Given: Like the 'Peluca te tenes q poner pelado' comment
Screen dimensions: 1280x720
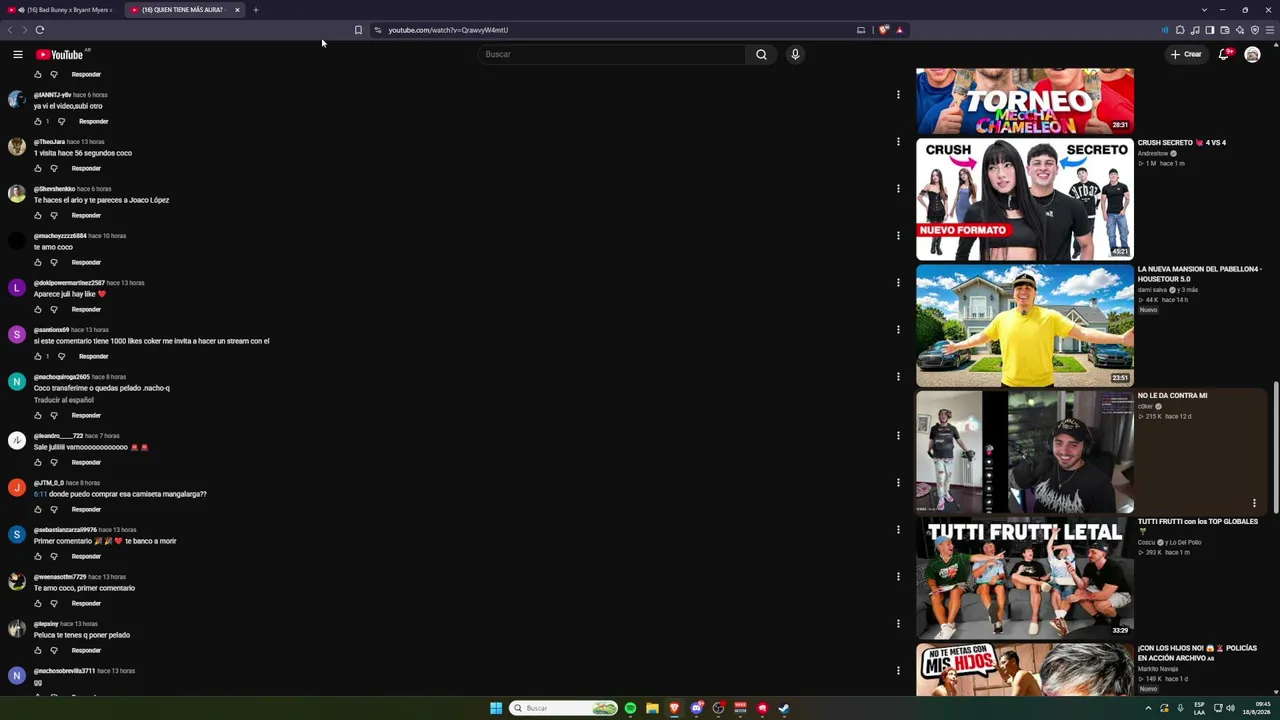Looking at the screenshot, I should (38, 650).
